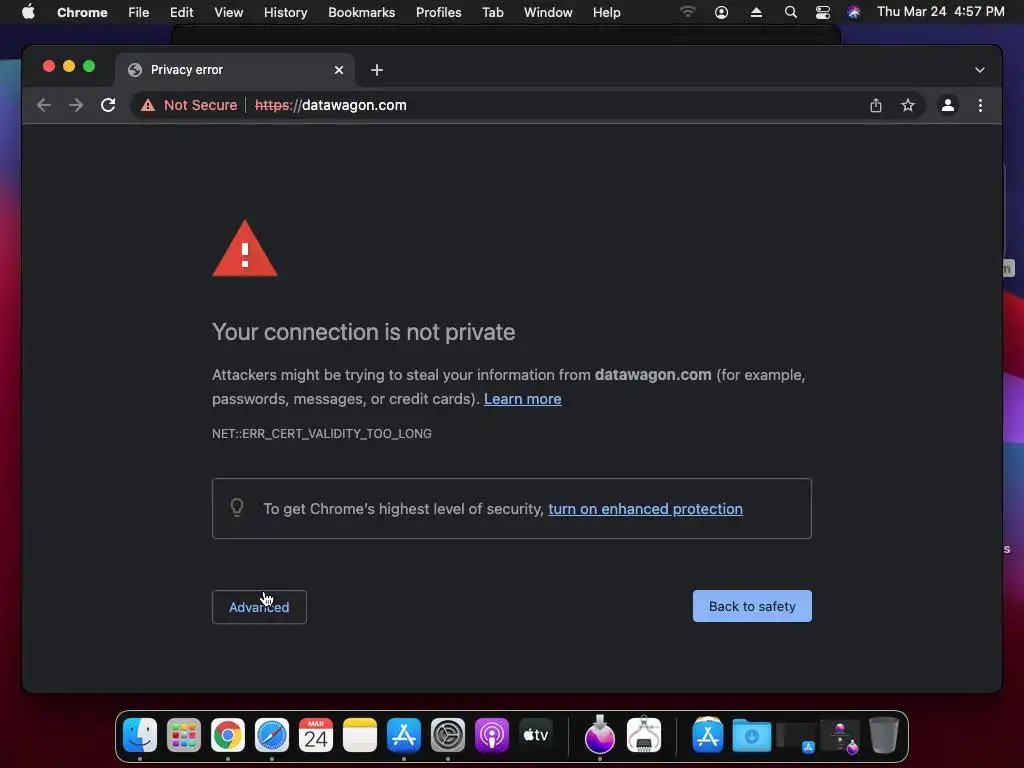Screen dimensions: 1024x768
Task: Restore minimized window with App Store badge
Action: pyautogui.click(x=796, y=737)
